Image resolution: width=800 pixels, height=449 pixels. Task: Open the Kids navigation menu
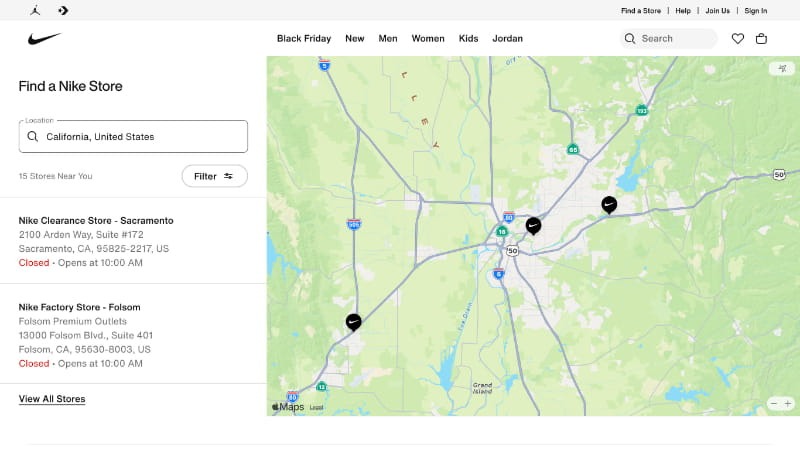468,39
